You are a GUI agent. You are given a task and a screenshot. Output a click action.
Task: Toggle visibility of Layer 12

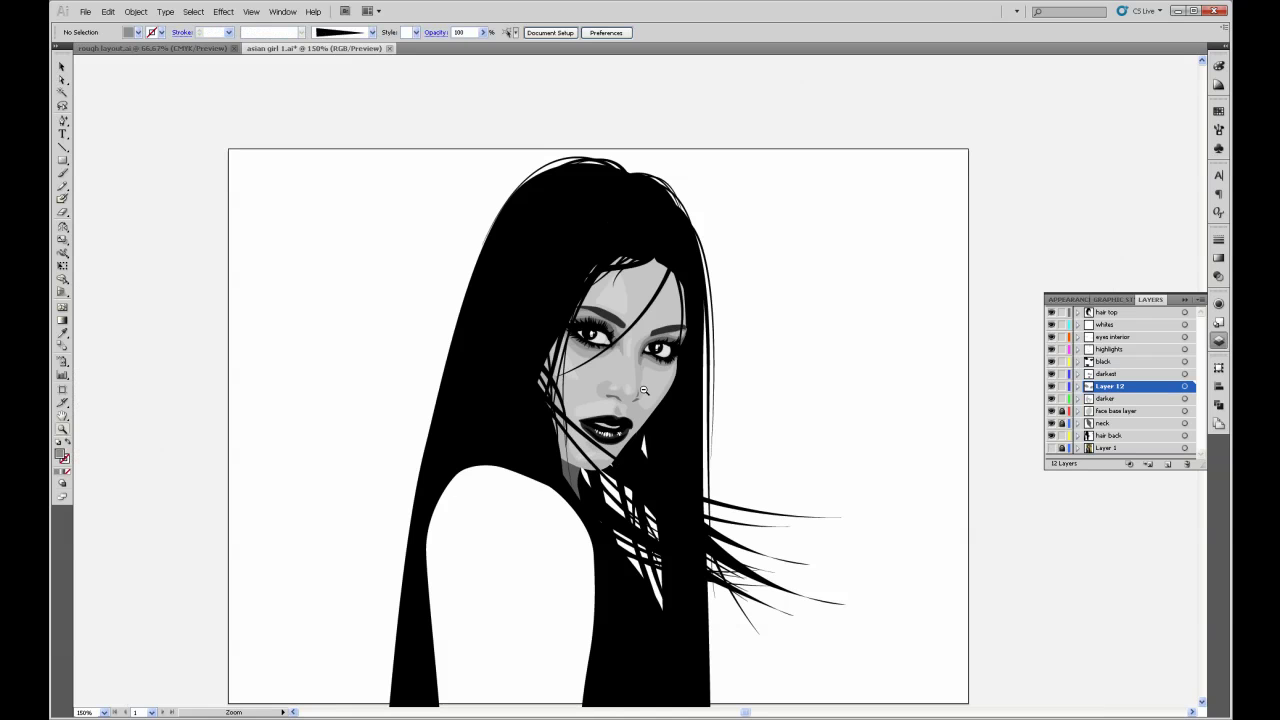tap(1051, 386)
